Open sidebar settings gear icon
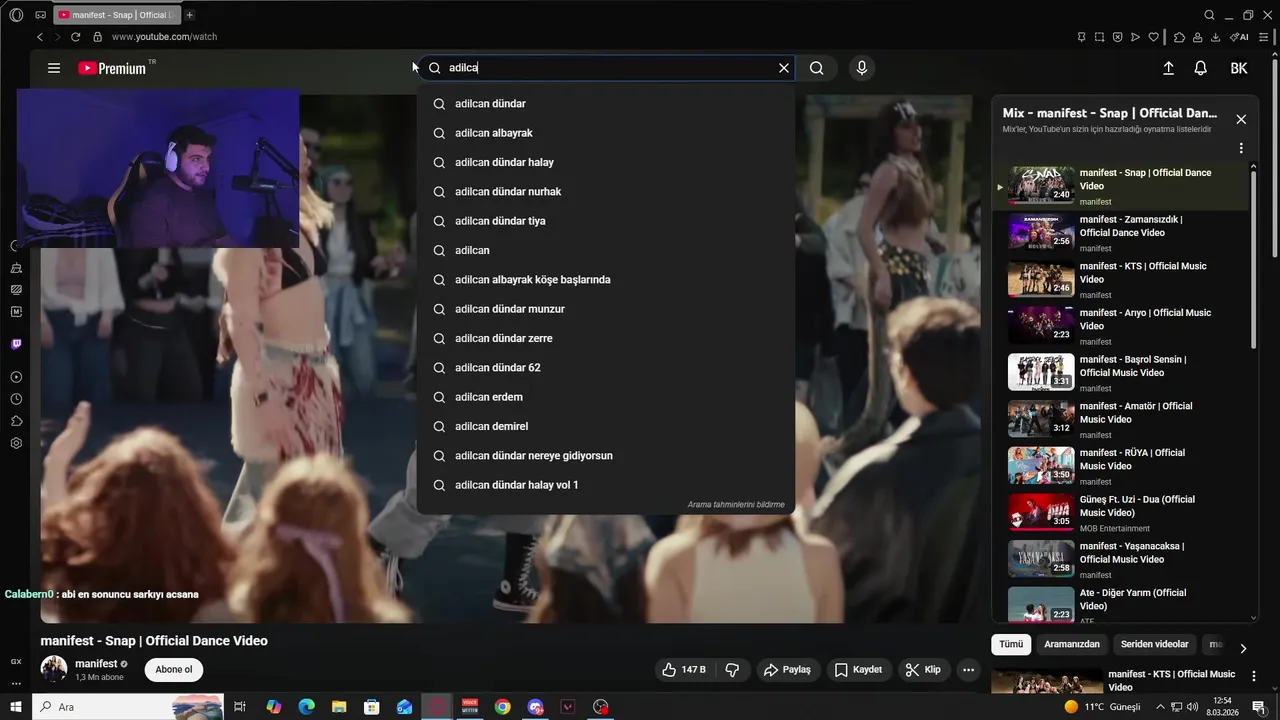Image resolution: width=1280 pixels, height=720 pixels. [x=16, y=443]
